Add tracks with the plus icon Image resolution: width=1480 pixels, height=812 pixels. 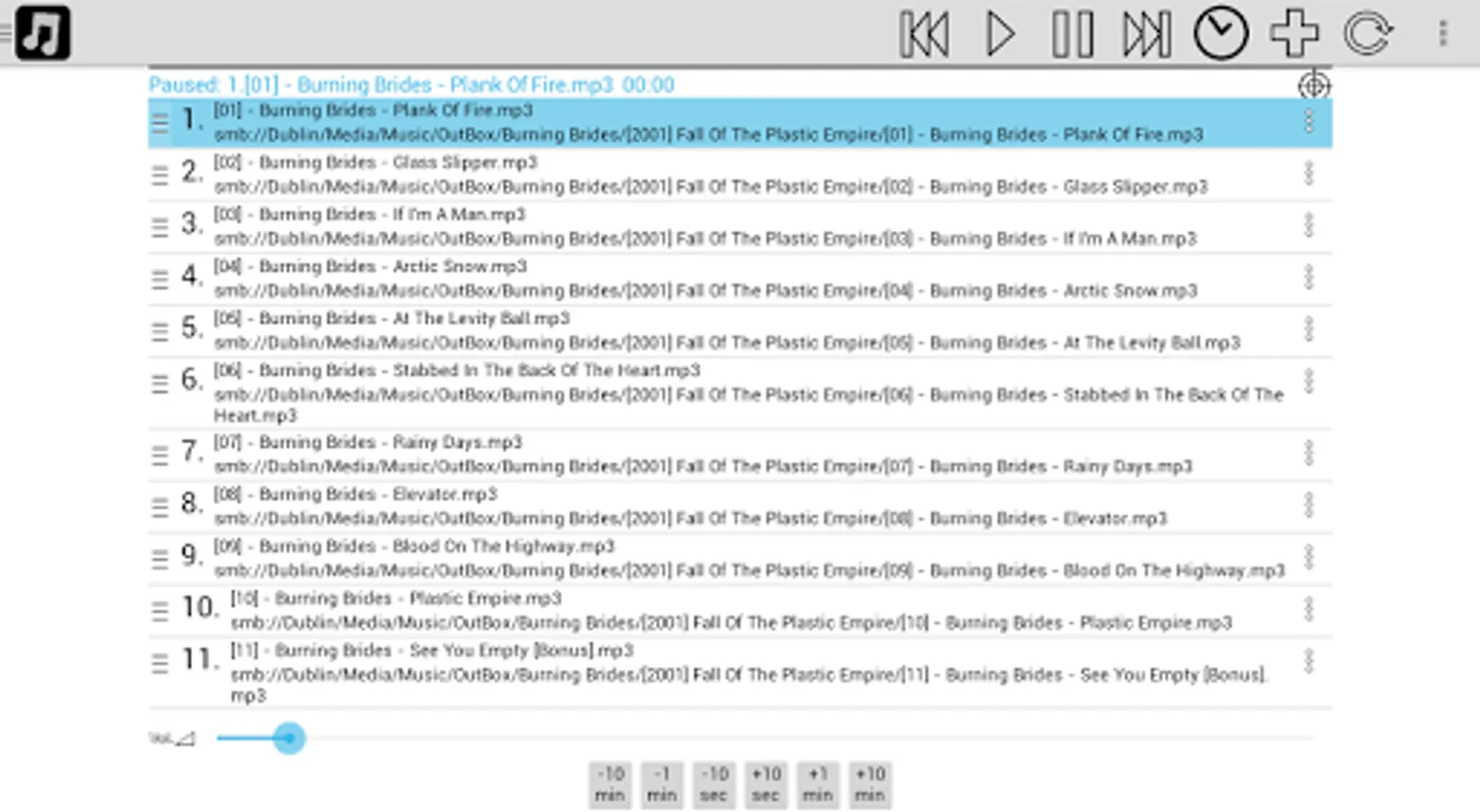(1294, 33)
